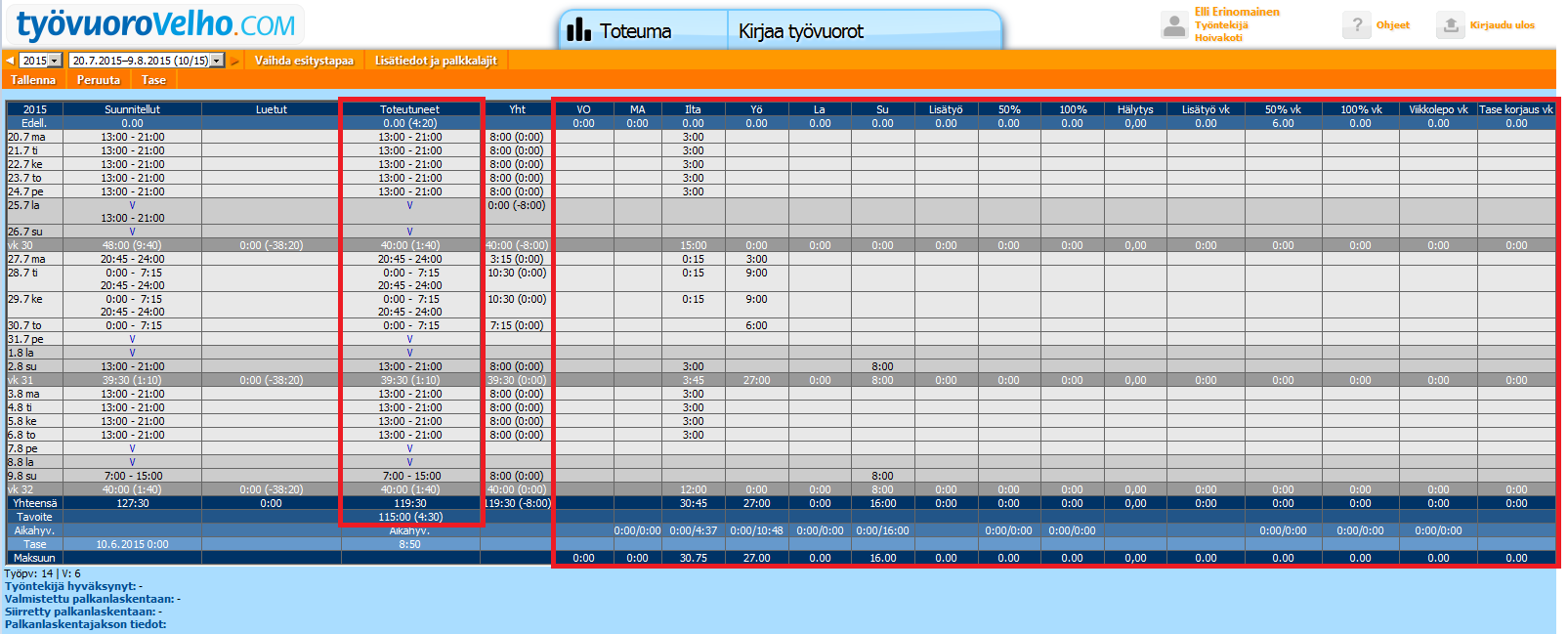Click Vaihda esitystapaa

coord(304,61)
